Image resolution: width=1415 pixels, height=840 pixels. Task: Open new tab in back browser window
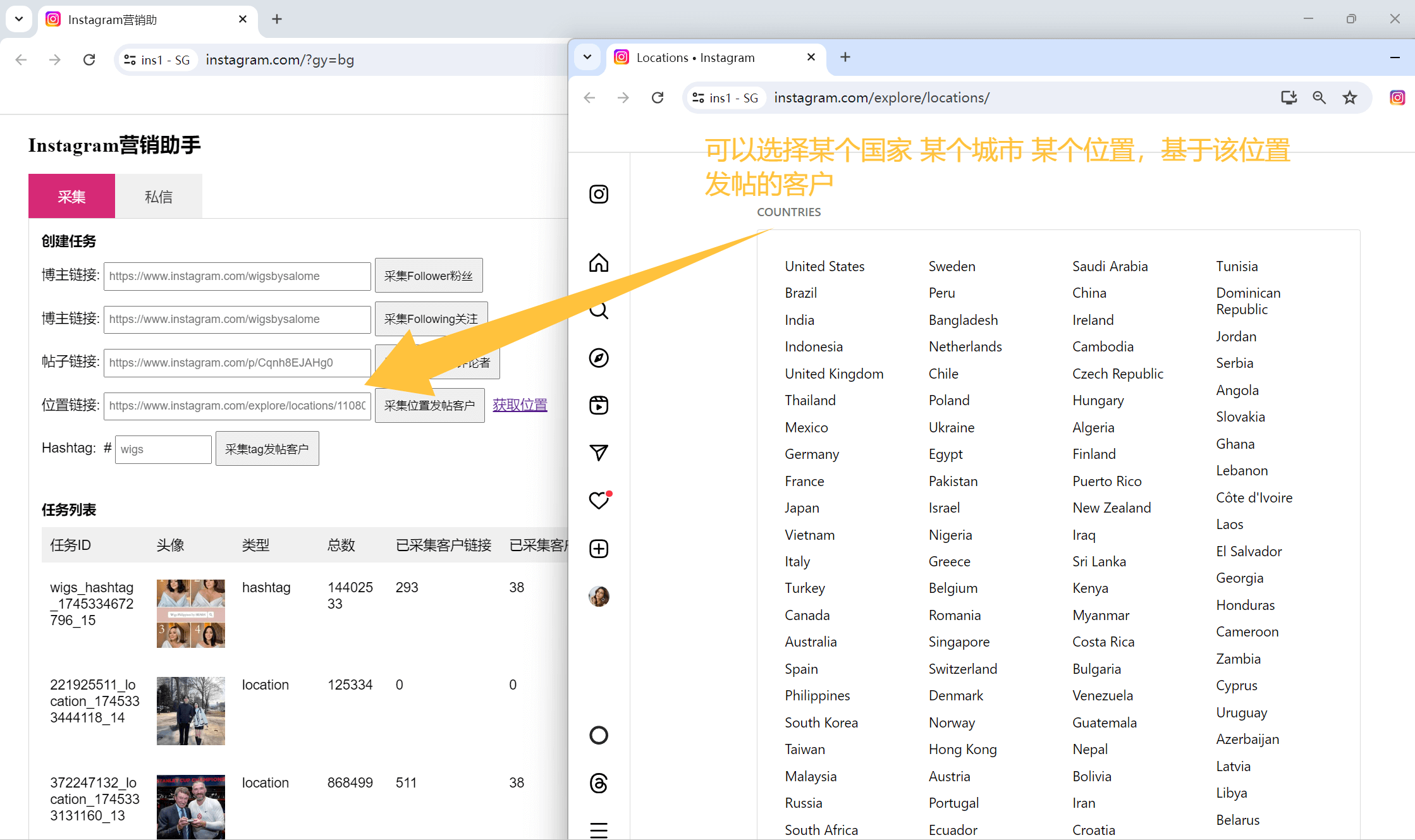click(277, 20)
